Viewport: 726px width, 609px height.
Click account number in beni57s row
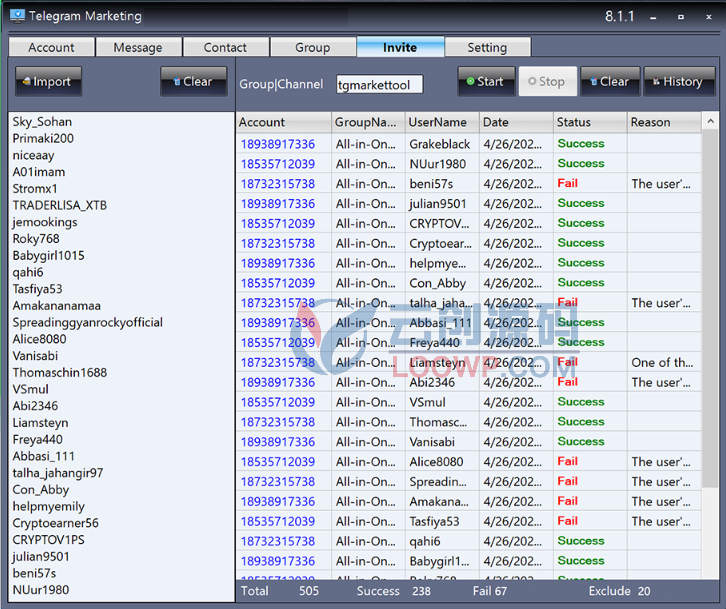(x=278, y=184)
